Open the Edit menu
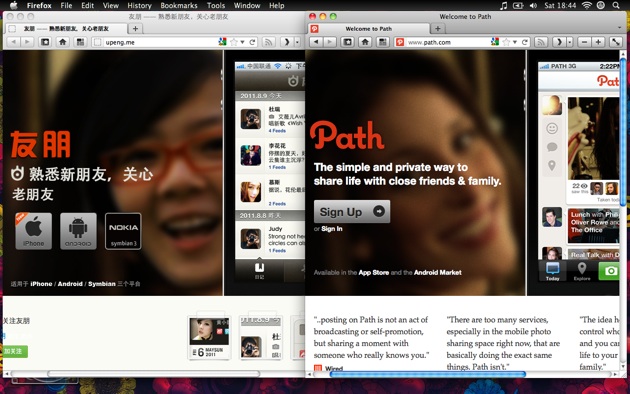Viewport: 630px width, 394px height. tap(87, 6)
